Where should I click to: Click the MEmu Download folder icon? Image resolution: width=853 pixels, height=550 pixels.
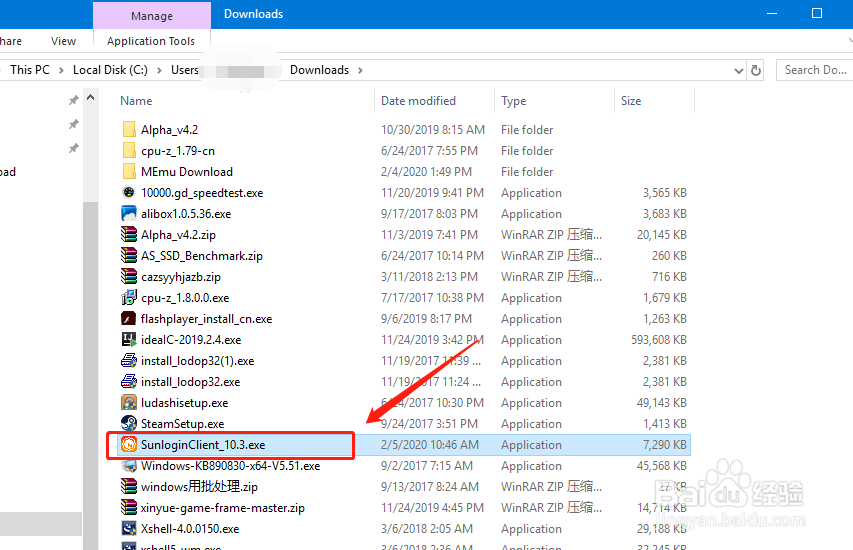(x=129, y=172)
